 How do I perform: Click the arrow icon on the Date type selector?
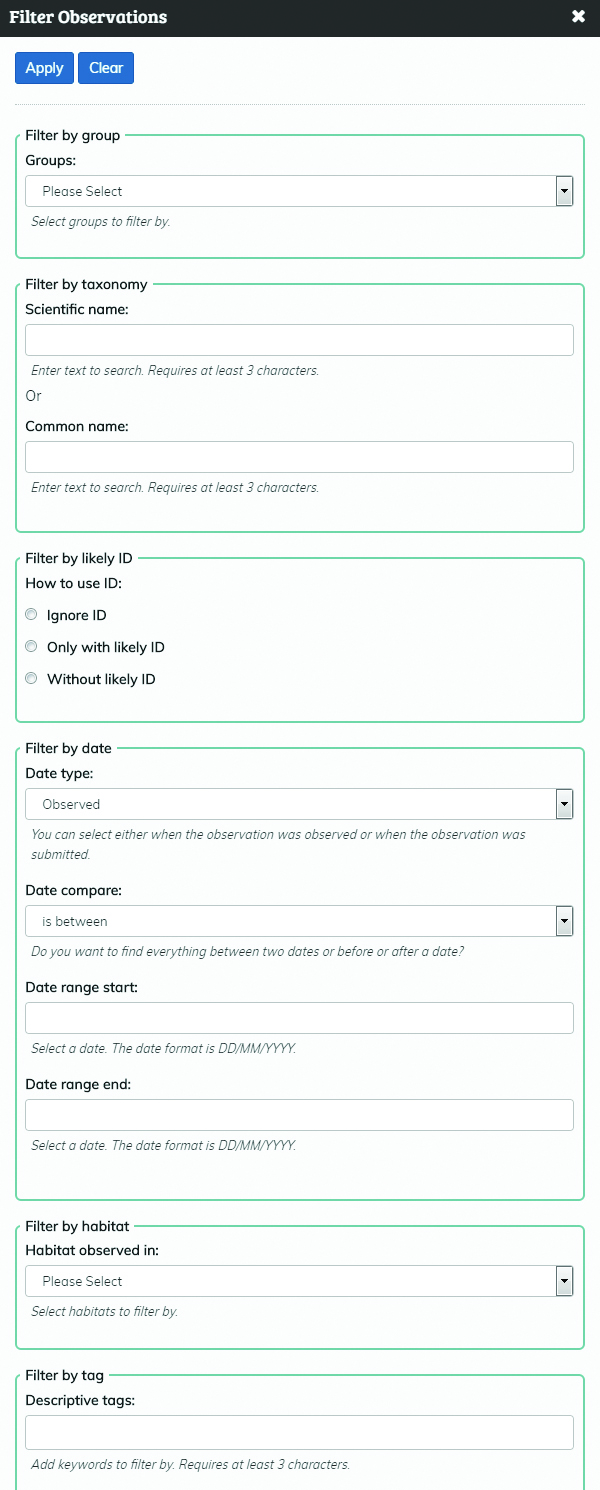pyautogui.click(x=564, y=803)
